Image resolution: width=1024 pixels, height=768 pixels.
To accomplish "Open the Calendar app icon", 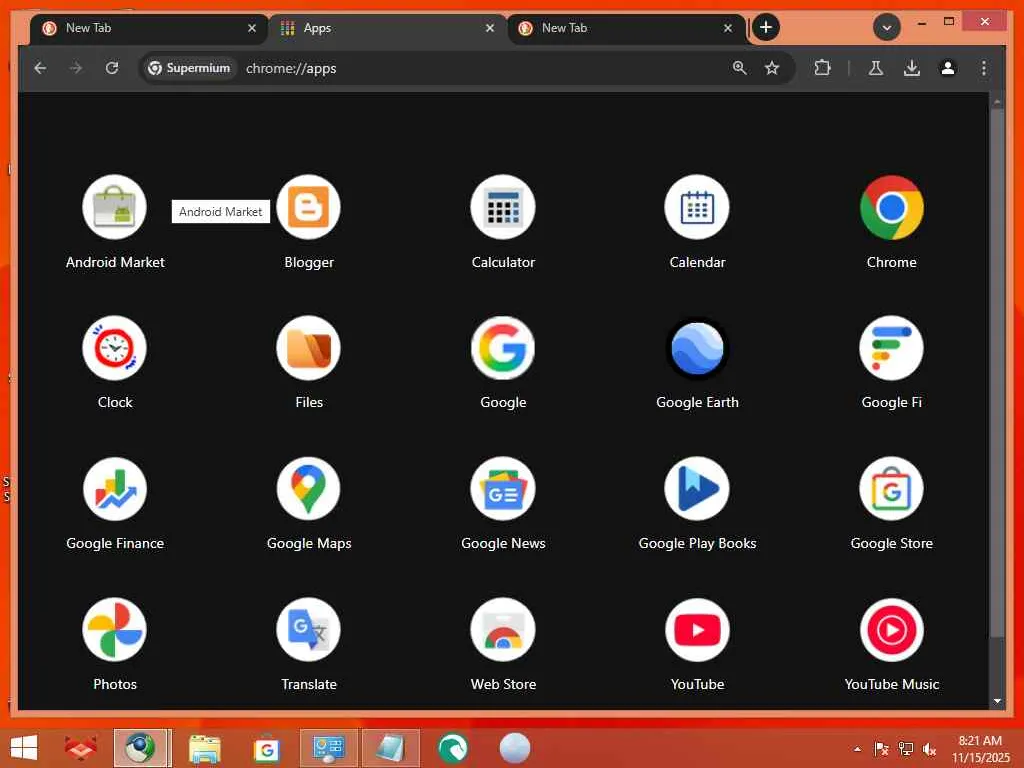I will pyautogui.click(x=697, y=207).
